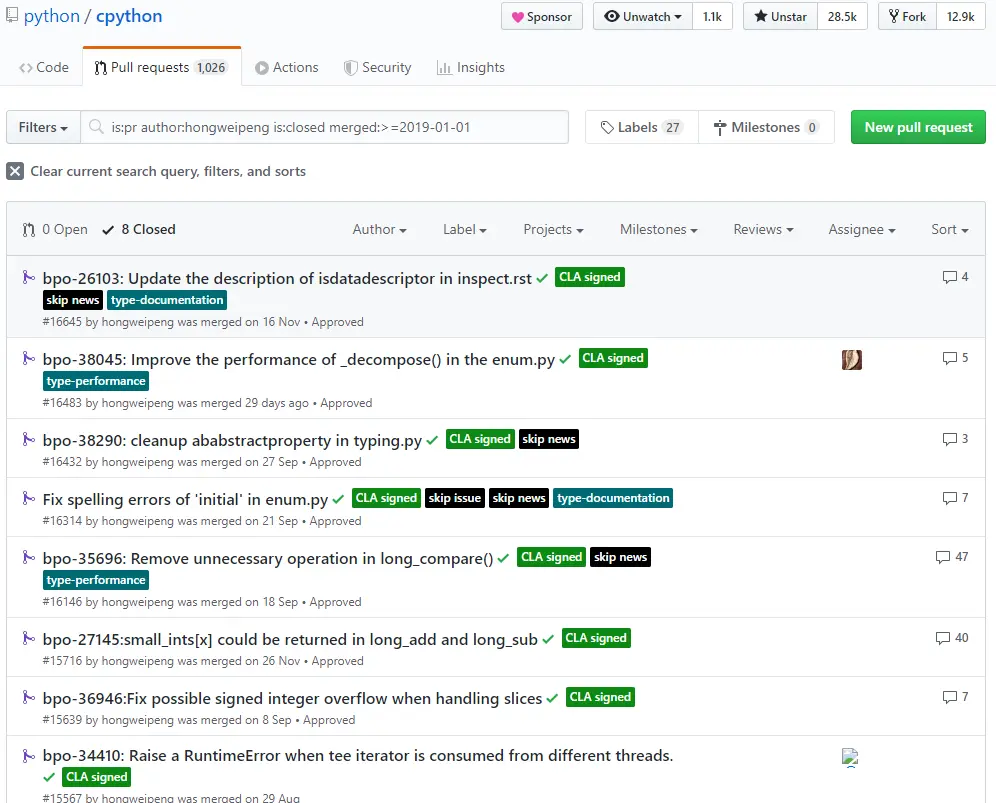Viewport: 996px width, 803px height.
Task: Open the cpython repository link
Action: (x=129, y=16)
